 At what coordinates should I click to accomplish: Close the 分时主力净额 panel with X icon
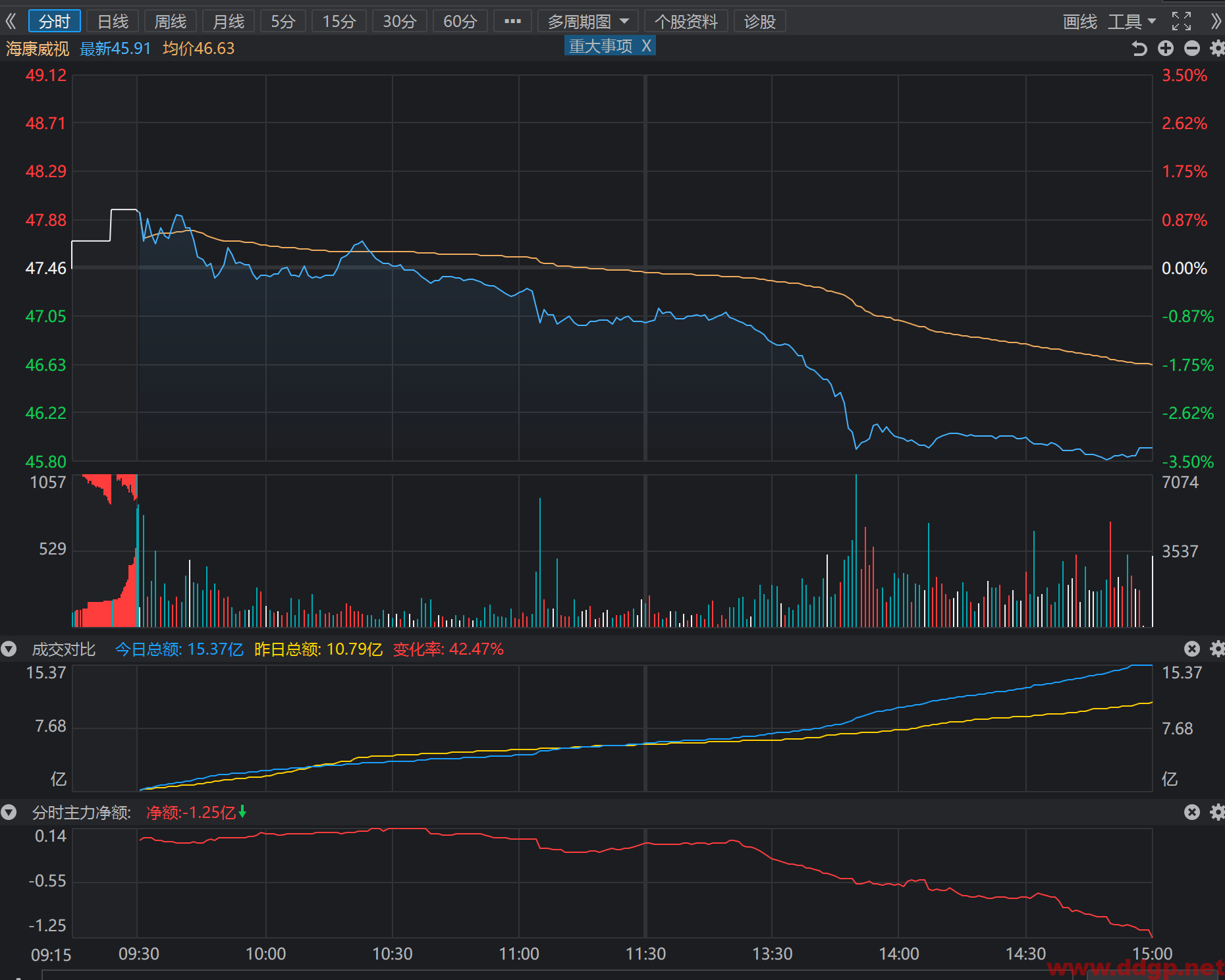pos(1192,812)
